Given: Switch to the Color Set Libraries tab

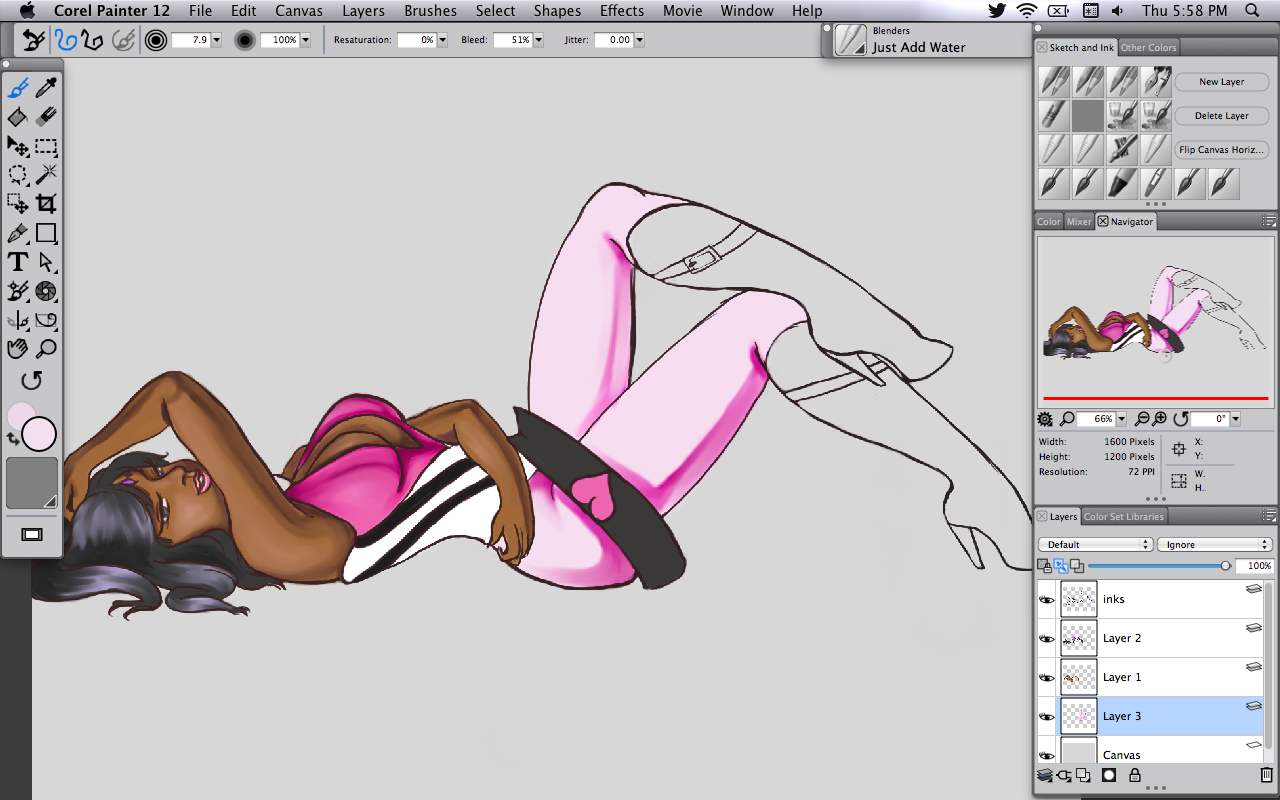Looking at the screenshot, I should click(1124, 517).
